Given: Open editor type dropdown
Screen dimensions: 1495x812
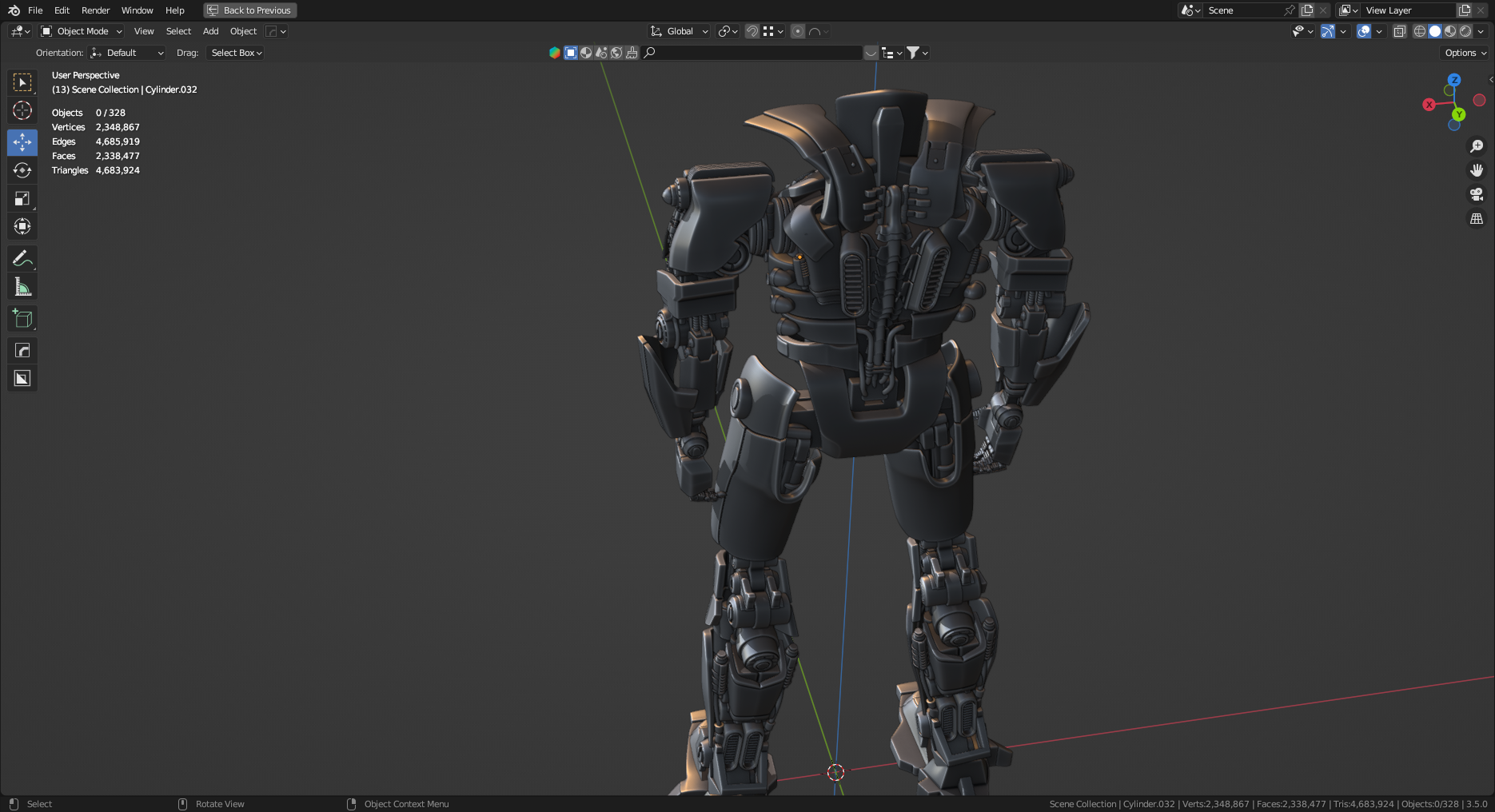Looking at the screenshot, I should pos(20,31).
